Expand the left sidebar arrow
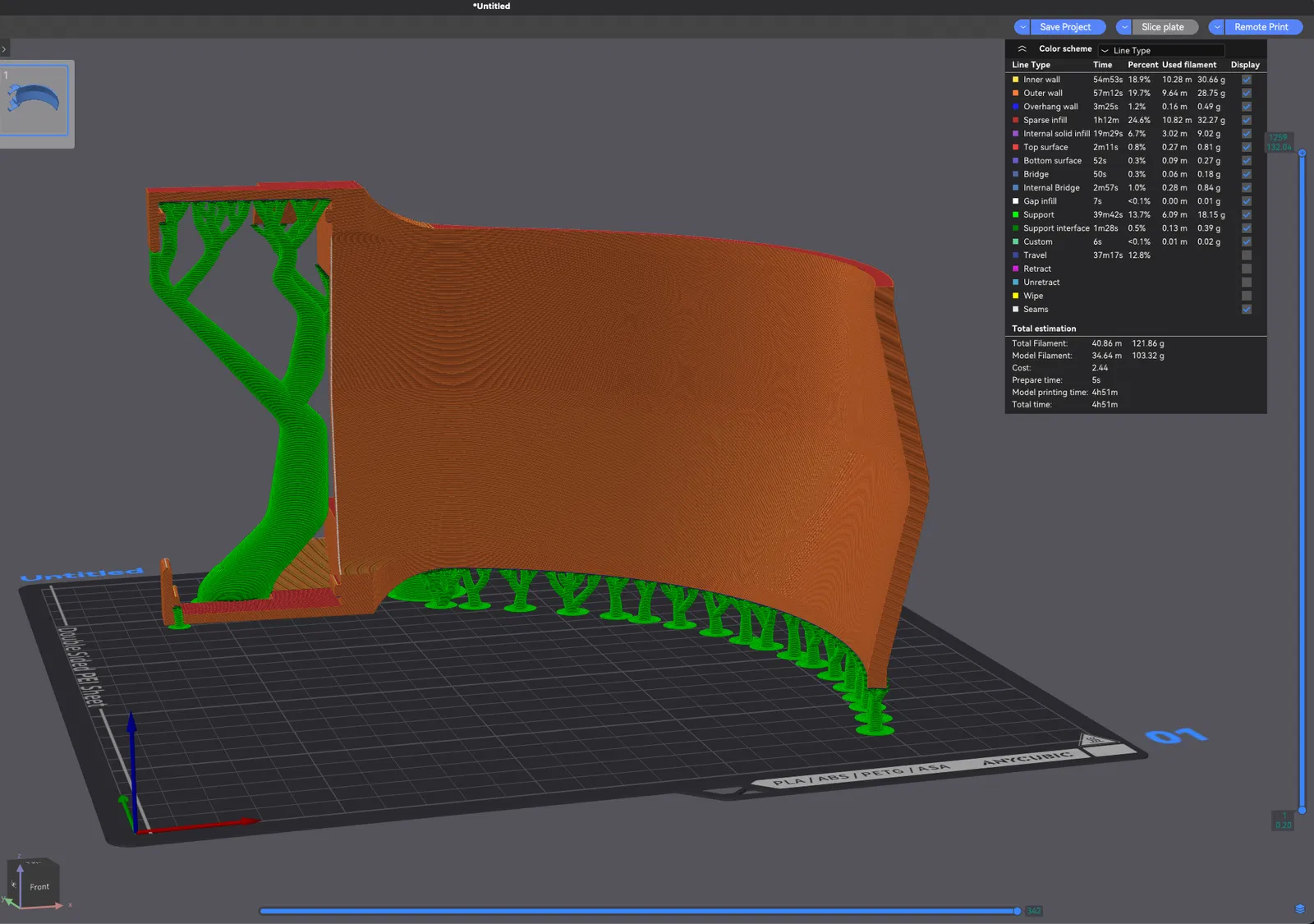The height and width of the screenshot is (924, 1314). pos(4,49)
